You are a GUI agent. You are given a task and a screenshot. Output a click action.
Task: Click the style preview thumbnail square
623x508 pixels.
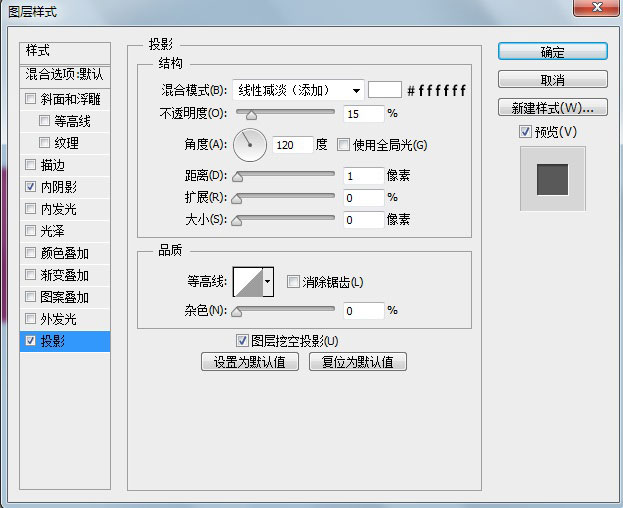click(x=552, y=180)
